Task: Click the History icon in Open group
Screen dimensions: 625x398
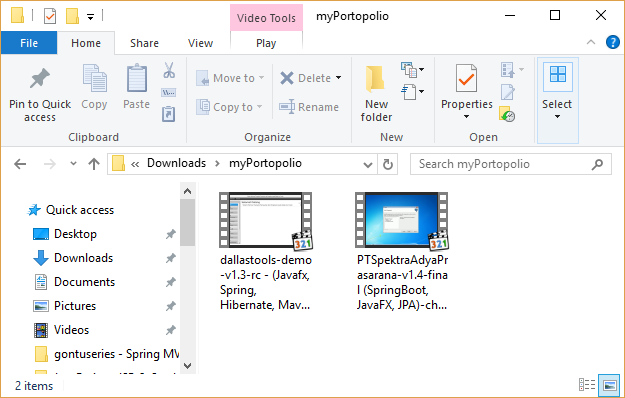Action: click(x=507, y=114)
